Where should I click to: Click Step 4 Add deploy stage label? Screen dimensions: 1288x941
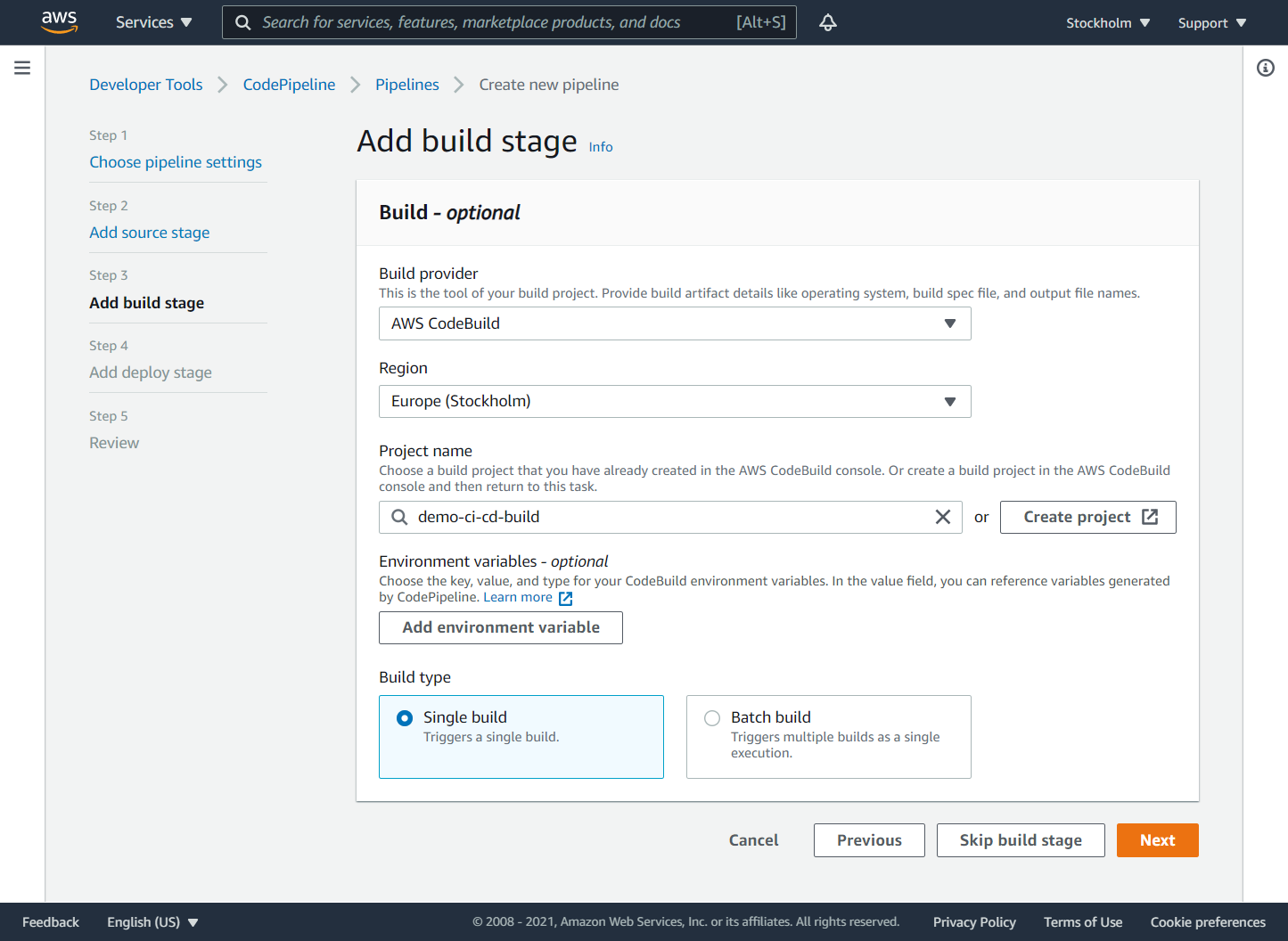tap(151, 372)
